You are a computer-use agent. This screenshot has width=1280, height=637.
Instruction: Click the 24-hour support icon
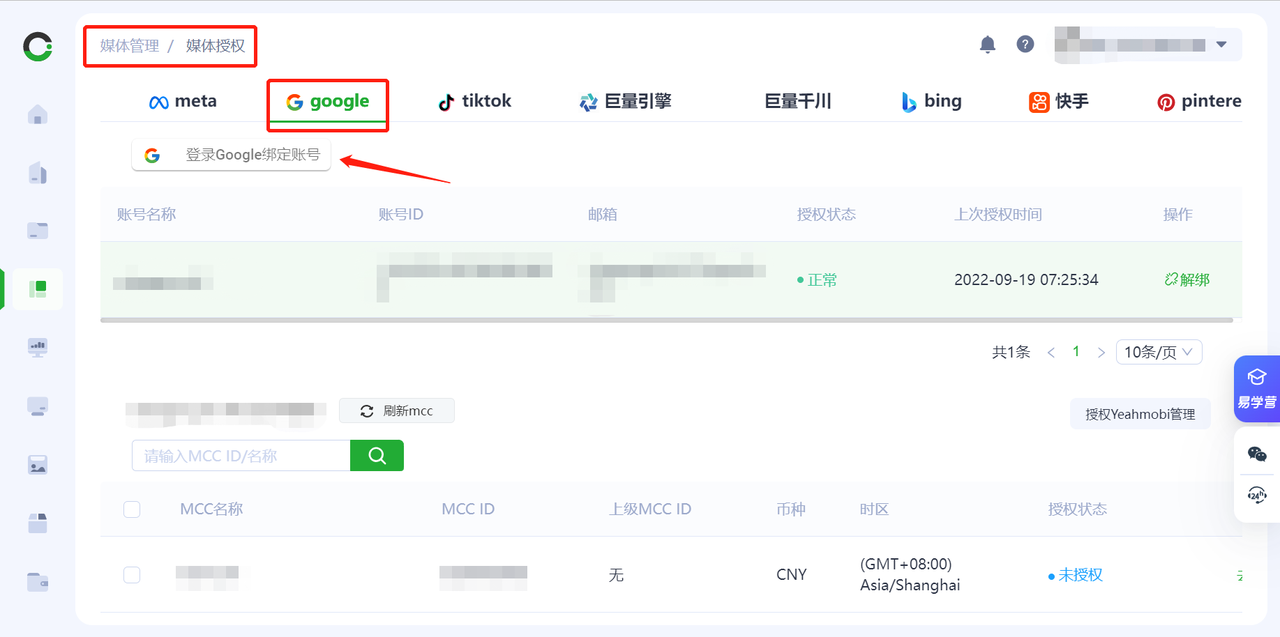(x=1257, y=495)
